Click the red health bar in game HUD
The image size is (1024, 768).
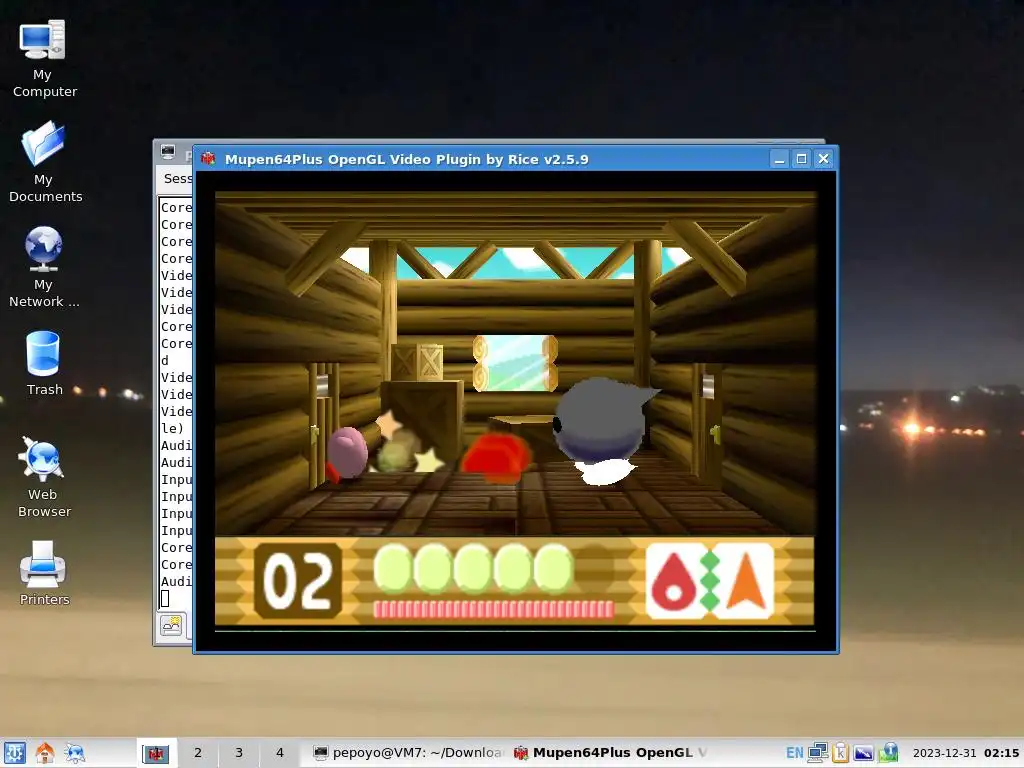click(493, 609)
